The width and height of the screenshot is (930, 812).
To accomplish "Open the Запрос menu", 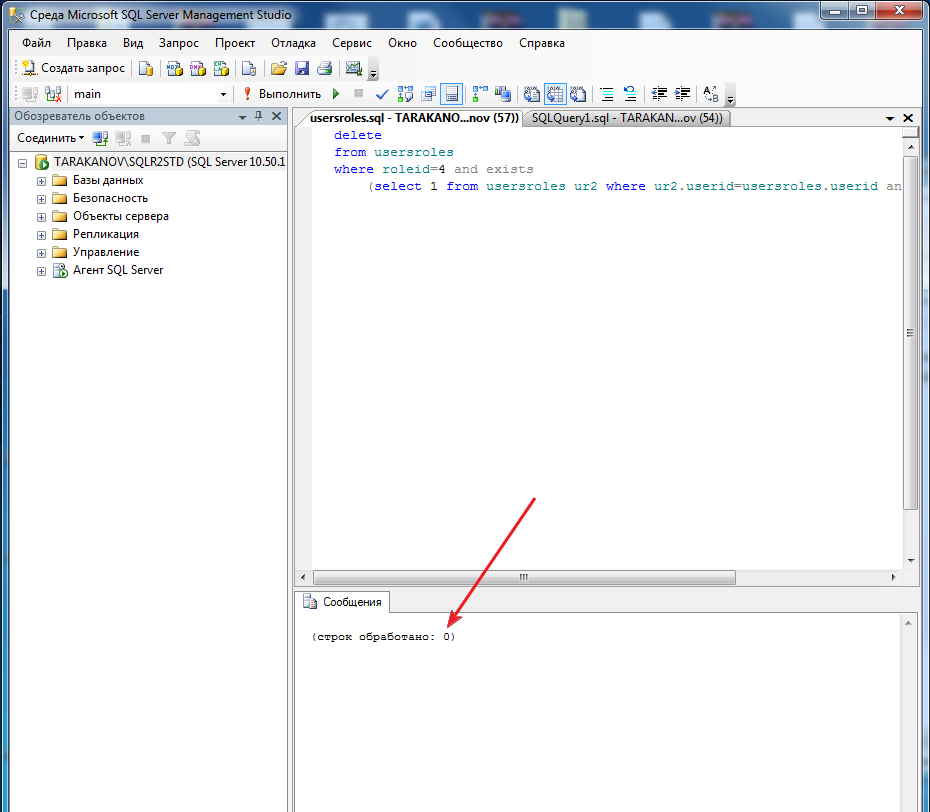I will tap(179, 43).
